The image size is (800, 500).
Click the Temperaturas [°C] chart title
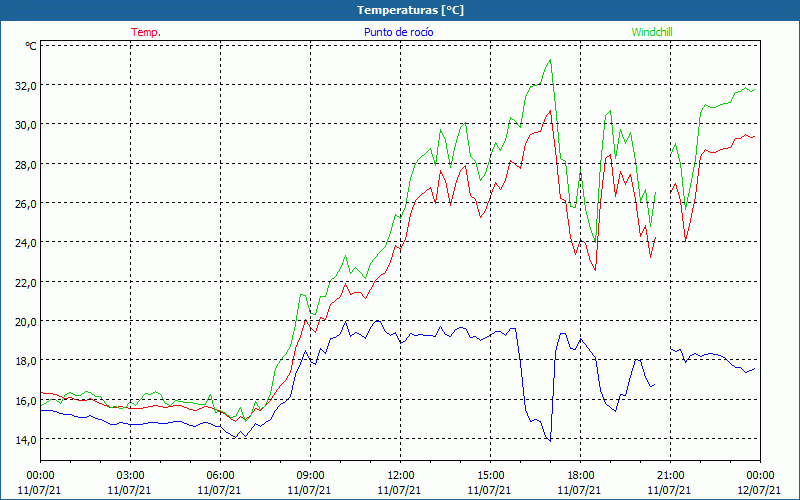410,10
